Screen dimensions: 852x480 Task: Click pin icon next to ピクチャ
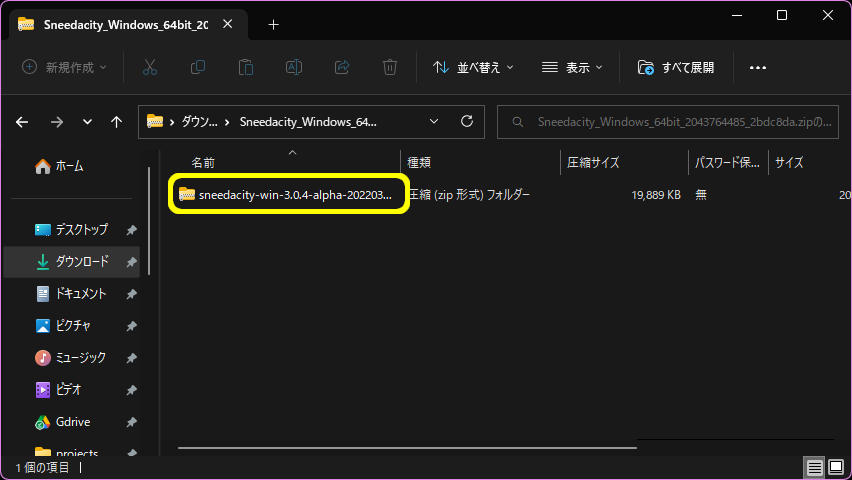[x=131, y=326]
